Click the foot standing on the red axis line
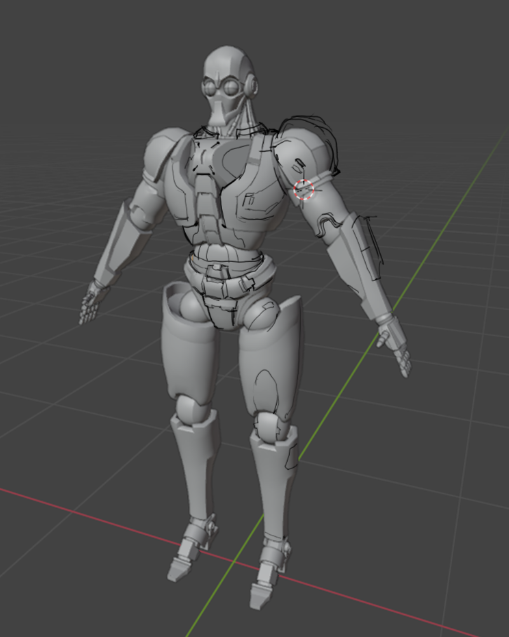 tap(191, 549)
